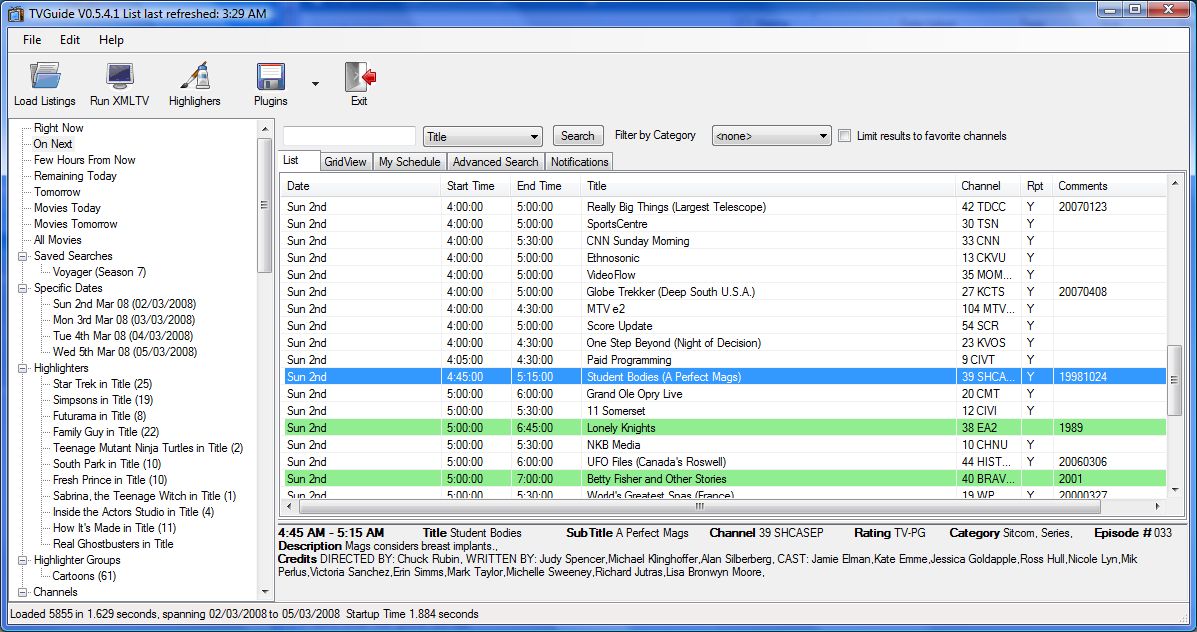This screenshot has height=632, width=1197.
Task: Click listings scroll right arrow
Action: 1158,506
